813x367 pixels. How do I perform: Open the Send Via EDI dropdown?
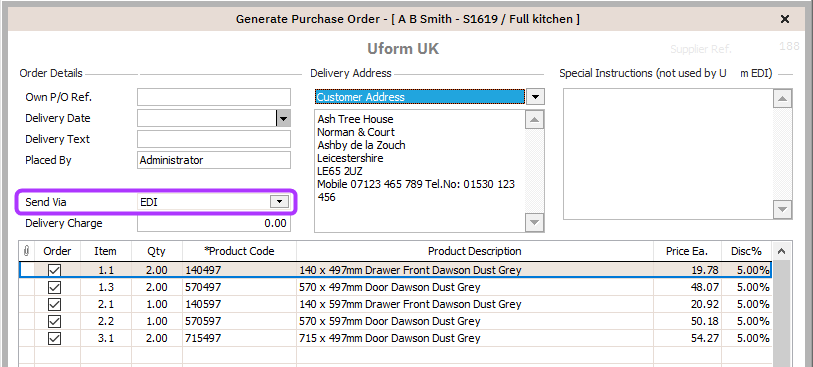pos(279,202)
